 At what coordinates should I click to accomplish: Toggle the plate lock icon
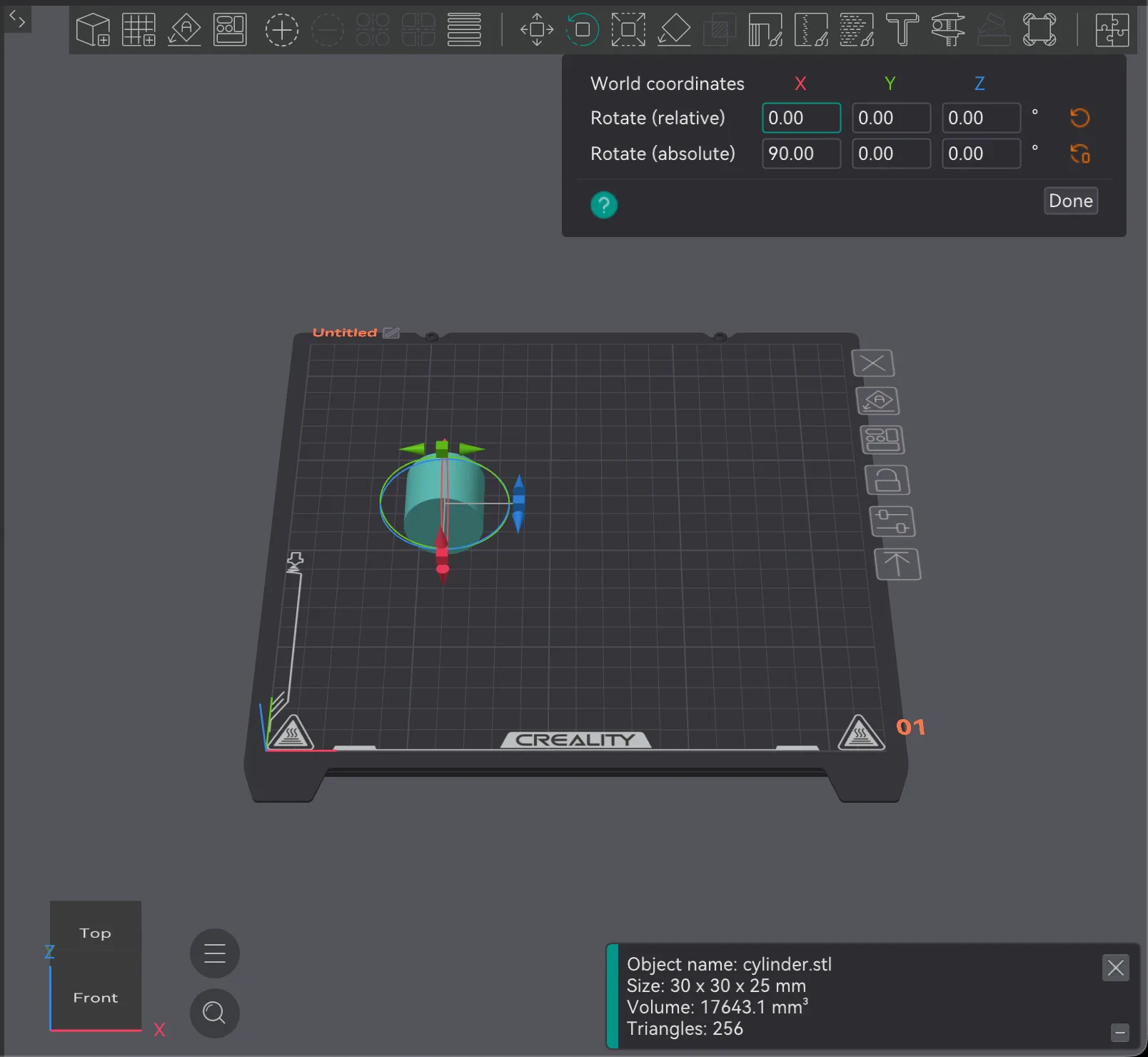pos(887,480)
